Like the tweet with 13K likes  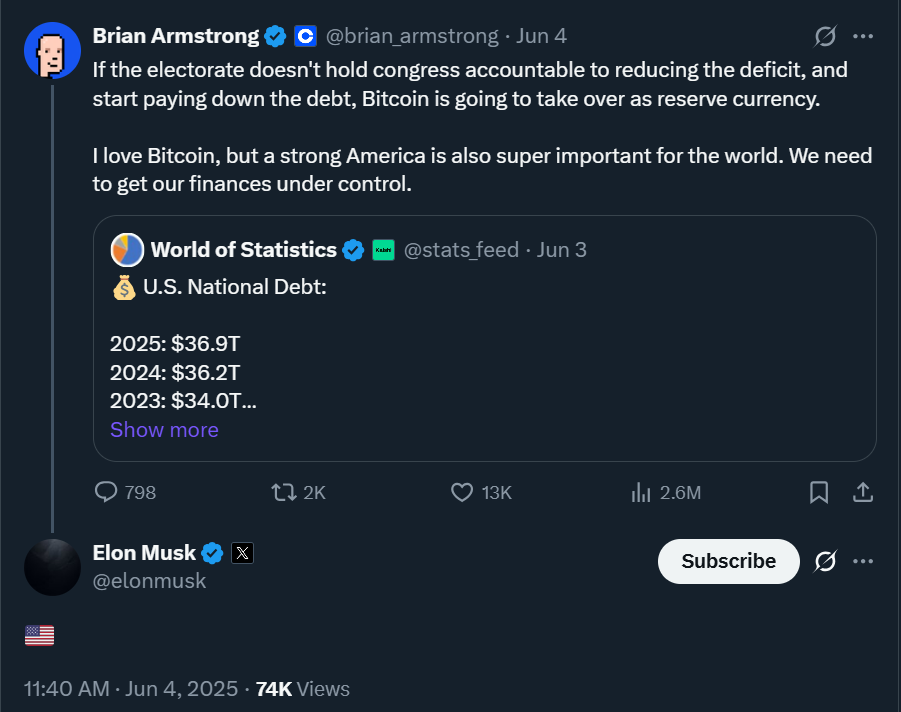click(x=462, y=492)
